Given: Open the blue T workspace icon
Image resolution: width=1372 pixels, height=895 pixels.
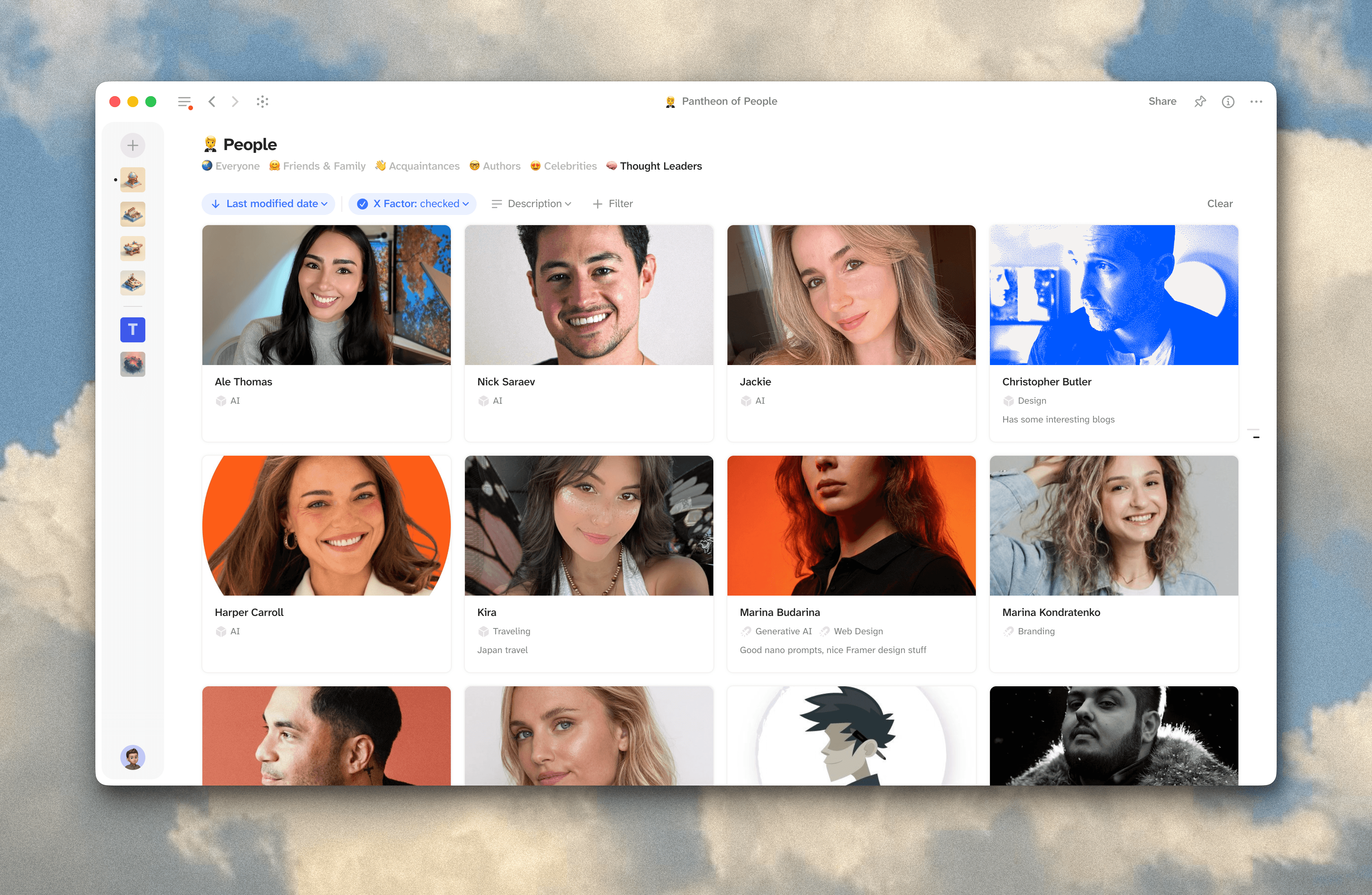Looking at the screenshot, I should 132,329.
